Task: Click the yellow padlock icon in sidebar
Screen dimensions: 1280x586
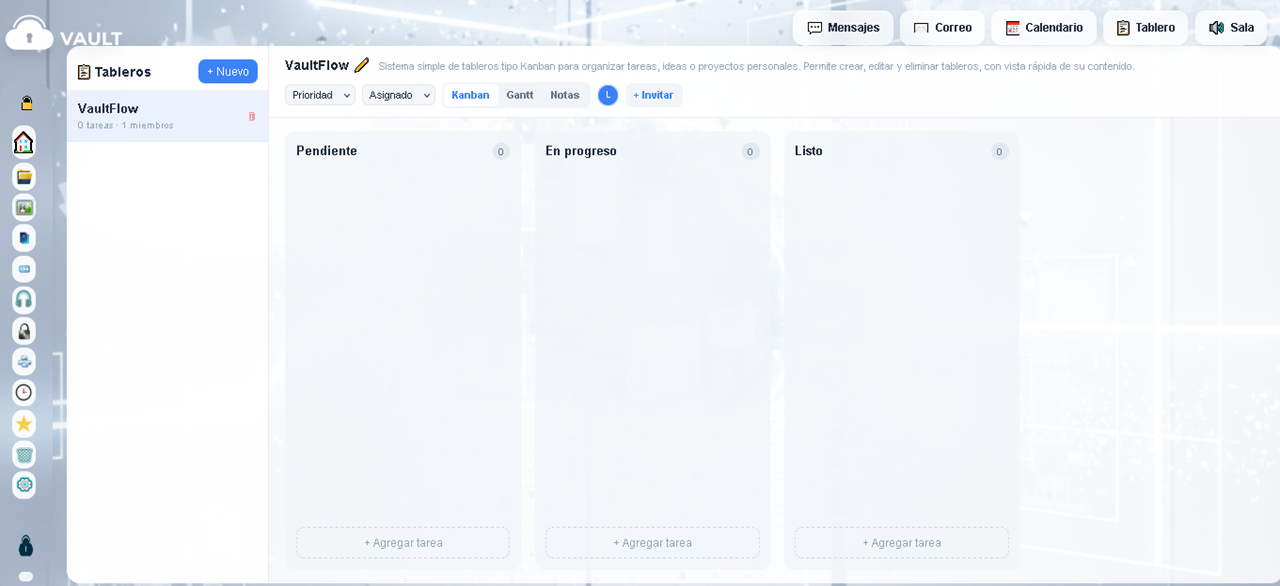Action: pyautogui.click(x=26, y=103)
